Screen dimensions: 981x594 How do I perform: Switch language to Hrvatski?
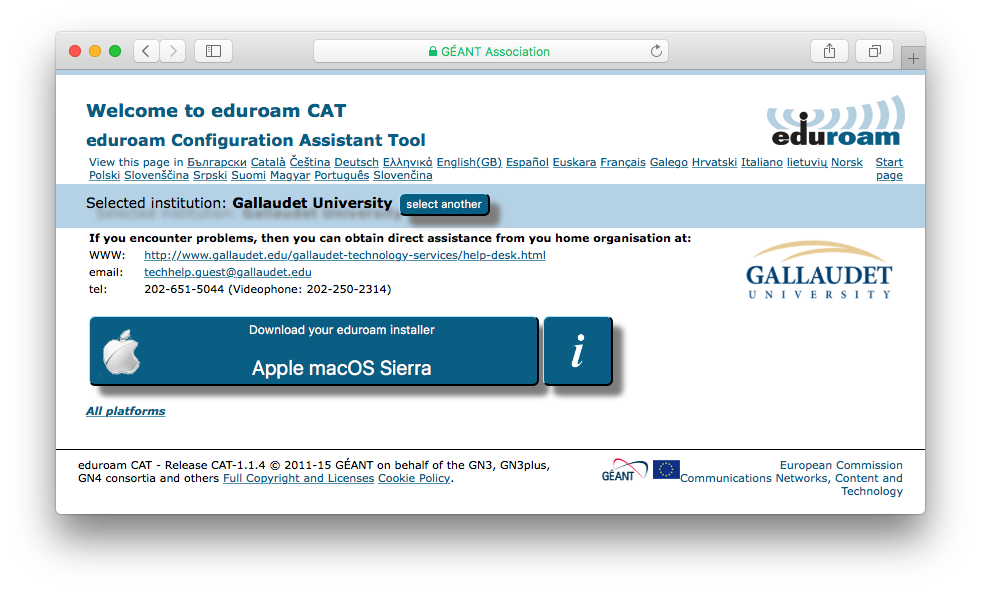pos(714,162)
